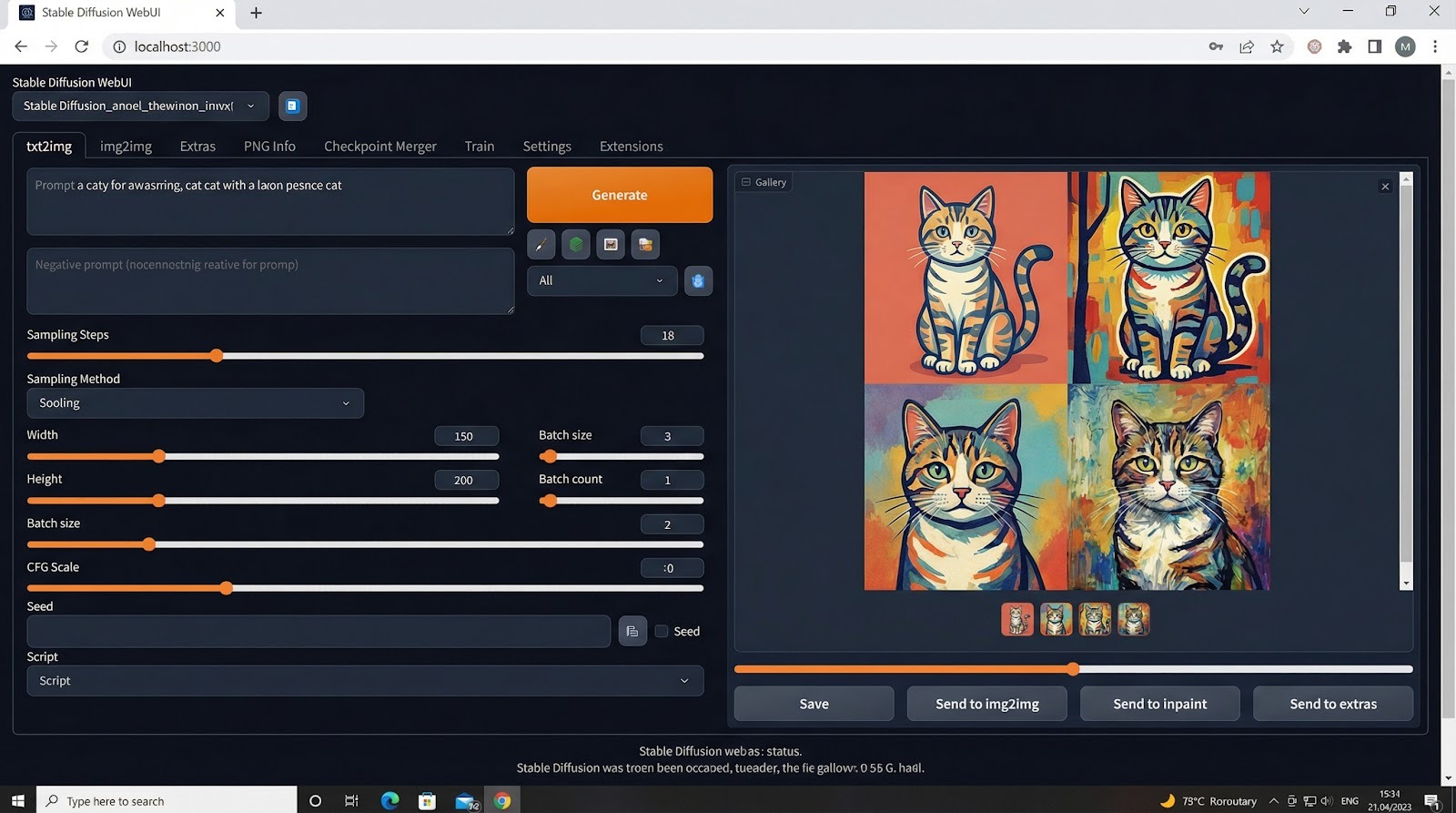Click Send to extras

coord(1333,704)
